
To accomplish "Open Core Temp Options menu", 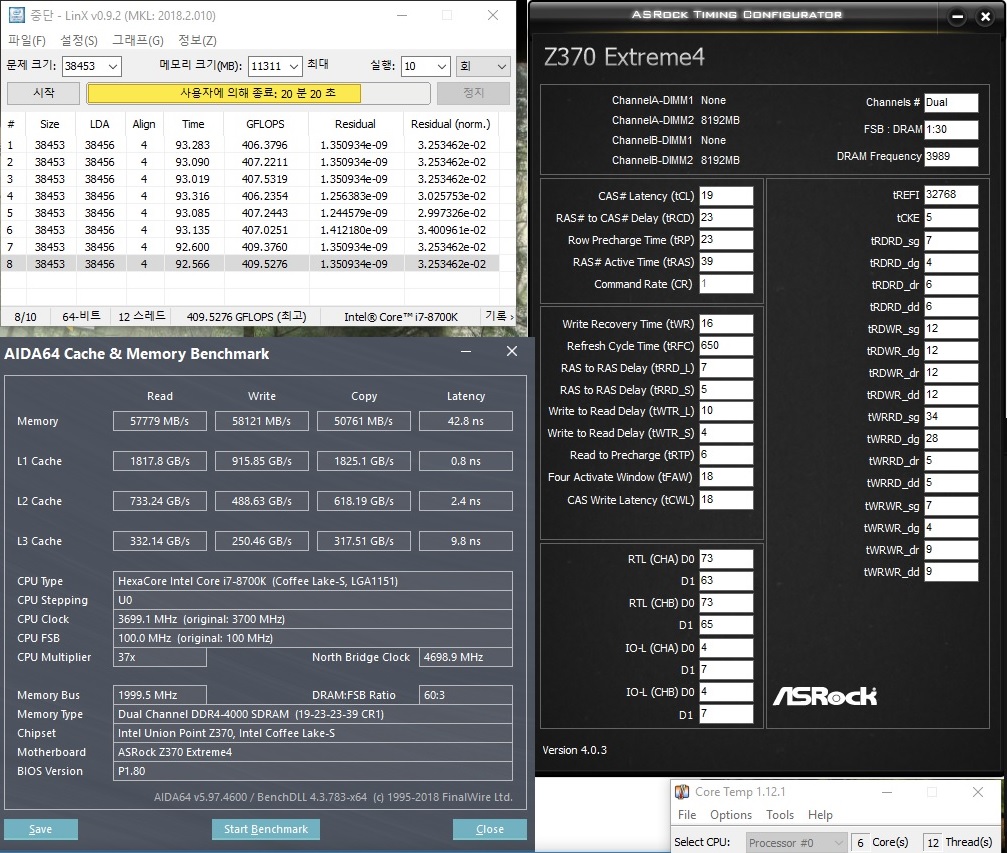I will 731,814.
